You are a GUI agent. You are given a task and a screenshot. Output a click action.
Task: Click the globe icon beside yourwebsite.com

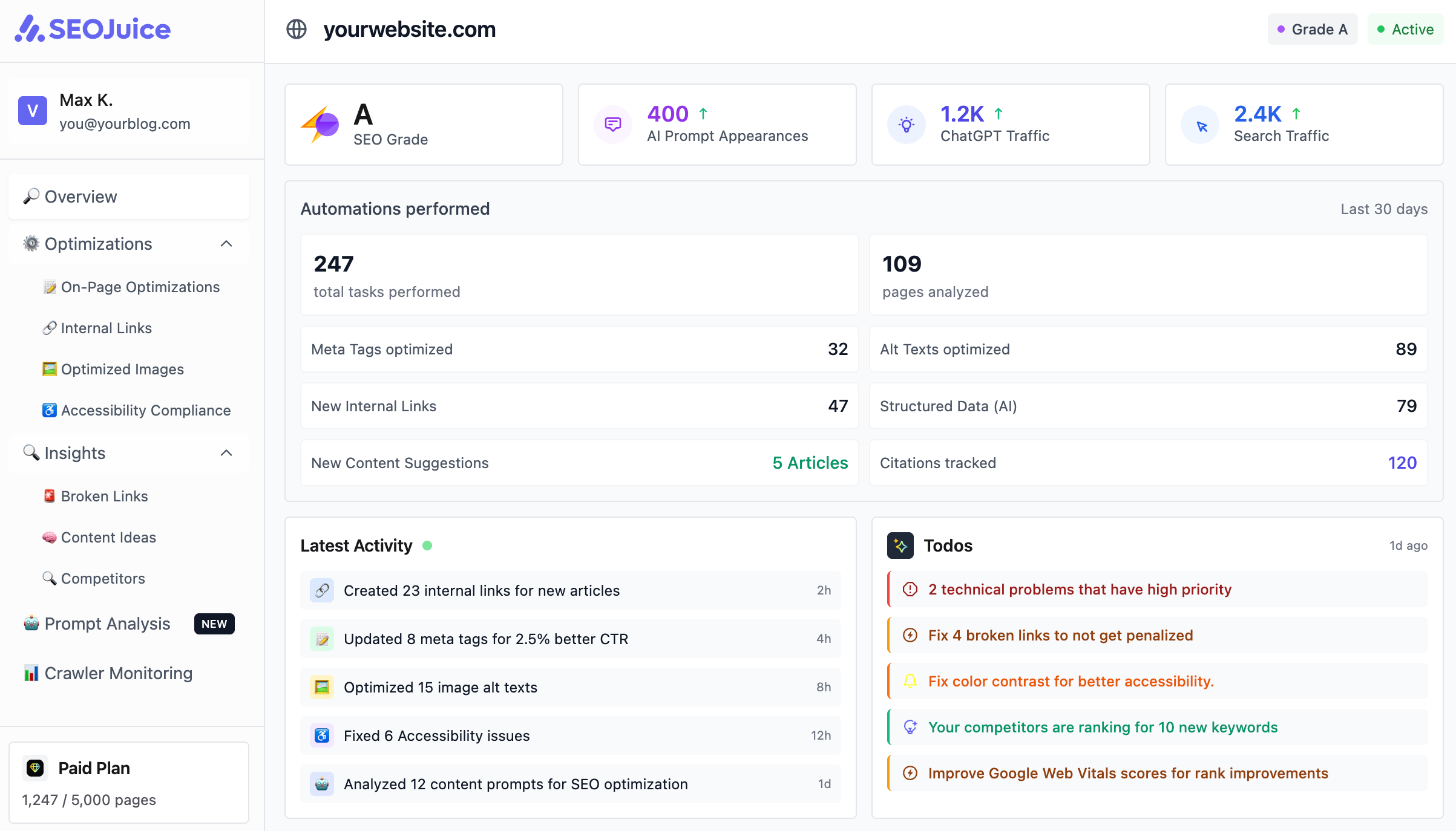297,28
